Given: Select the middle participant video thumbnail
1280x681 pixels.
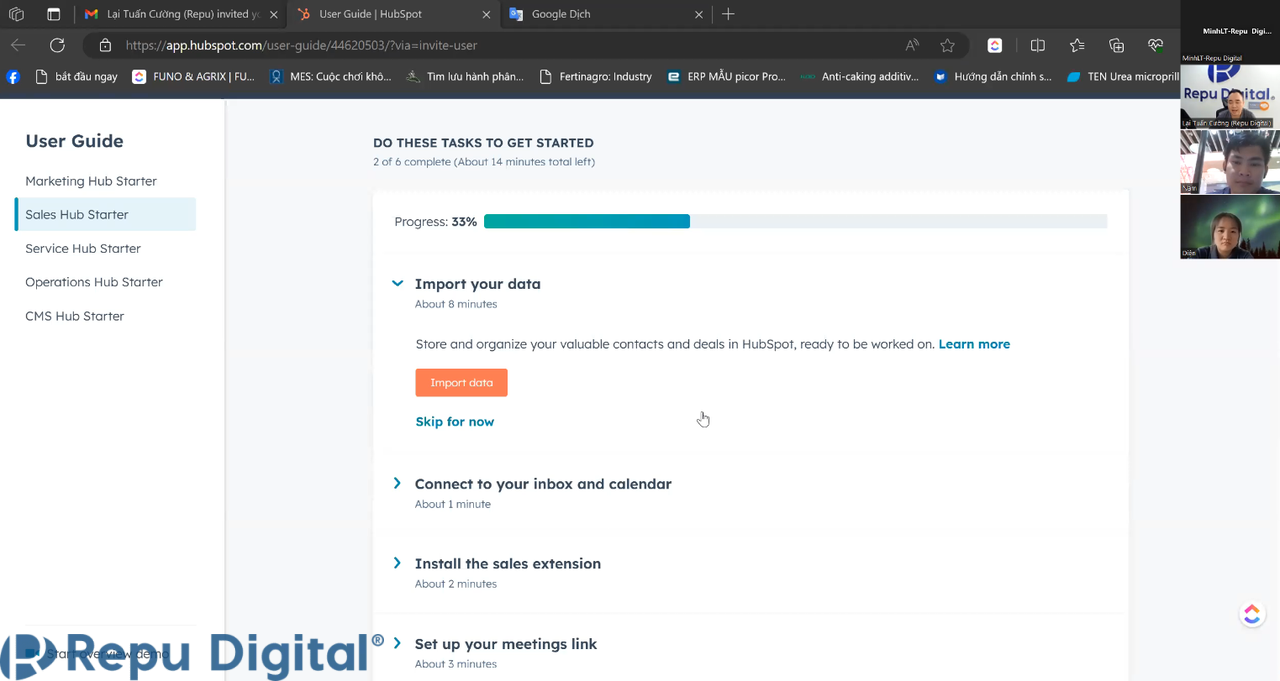Looking at the screenshot, I should 1230,161.
